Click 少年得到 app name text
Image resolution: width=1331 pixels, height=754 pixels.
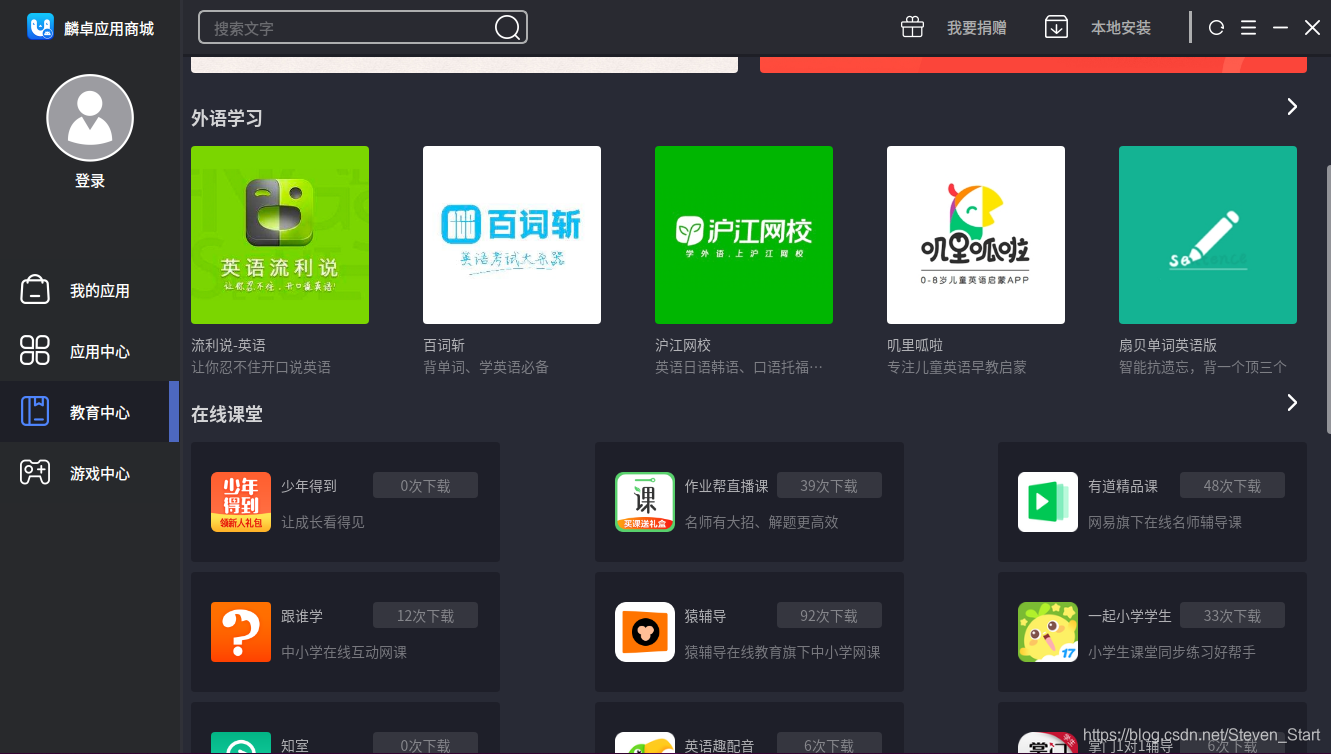pos(309,486)
